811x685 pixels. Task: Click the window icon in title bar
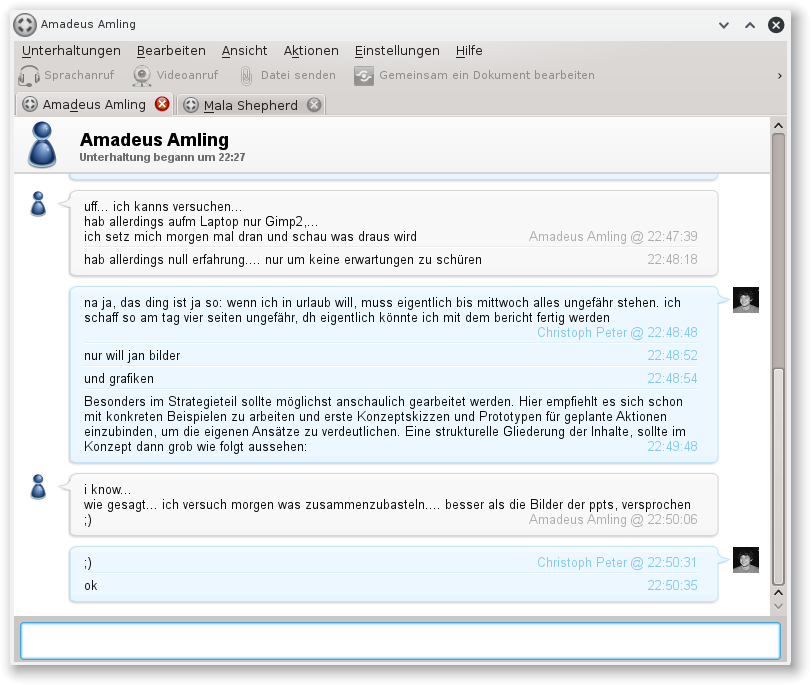pos(25,24)
